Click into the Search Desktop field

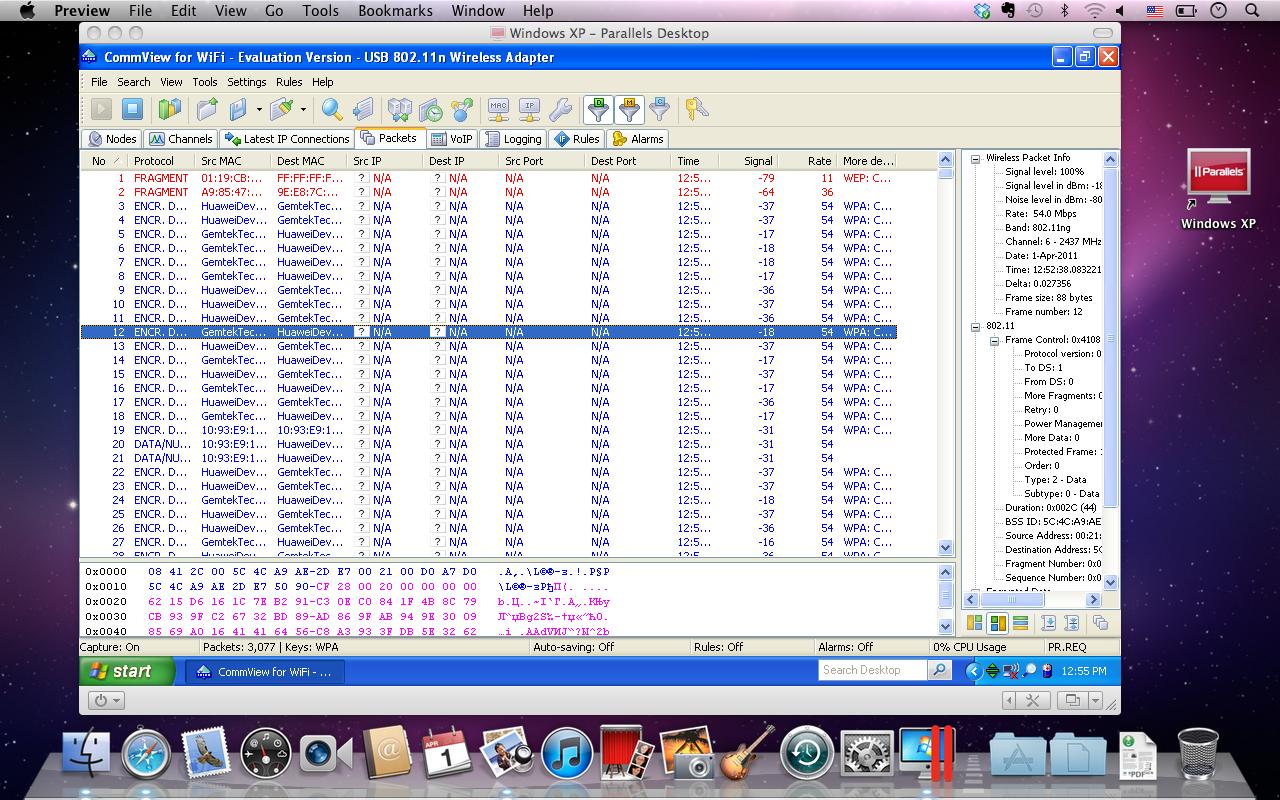(873, 671)
